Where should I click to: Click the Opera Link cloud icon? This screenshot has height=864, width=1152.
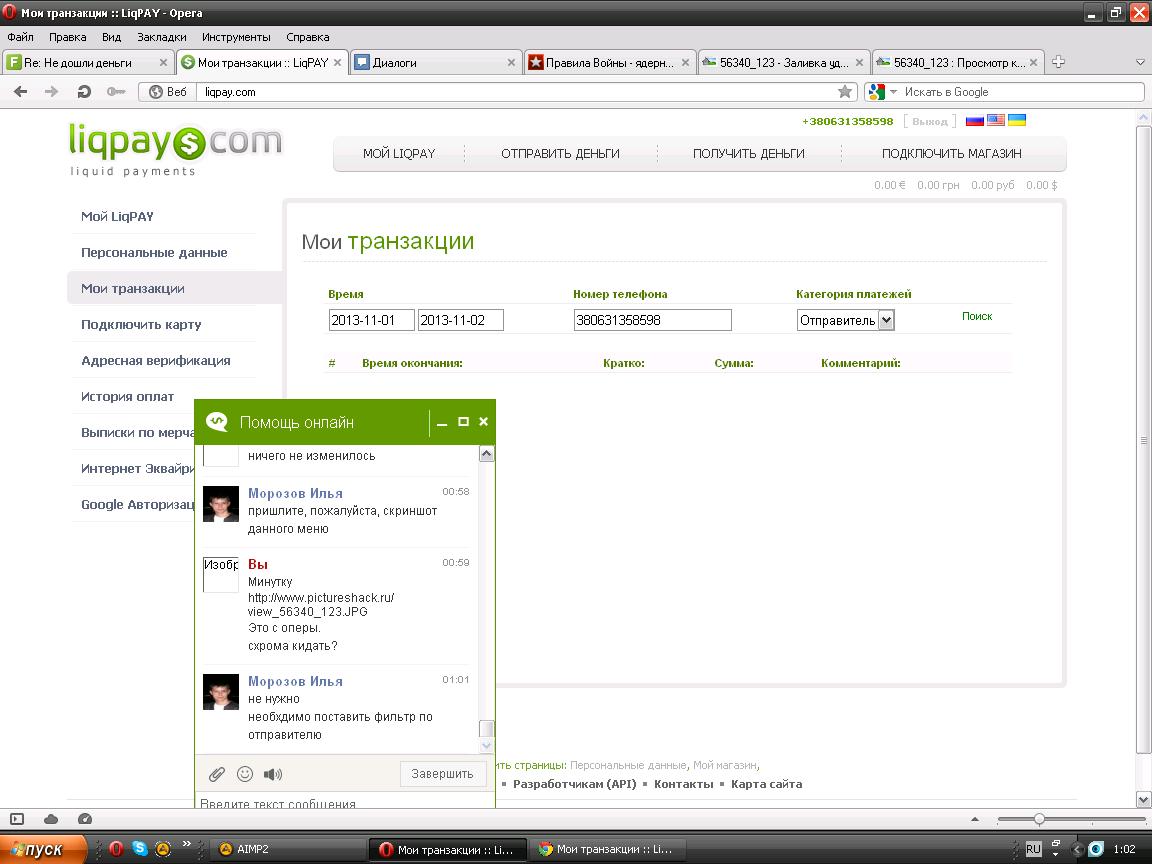tap(51, 818)
